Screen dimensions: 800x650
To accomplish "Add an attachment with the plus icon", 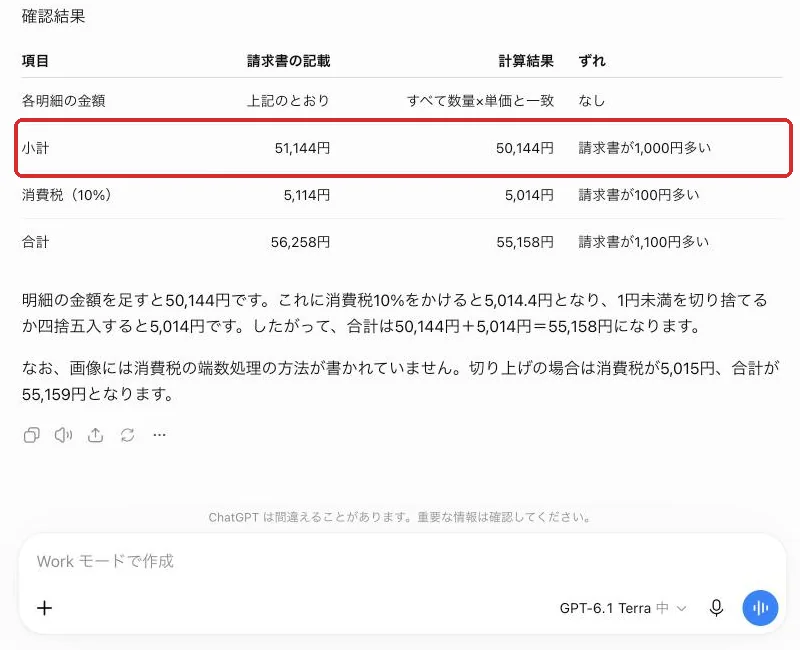I will coord(44,608).
